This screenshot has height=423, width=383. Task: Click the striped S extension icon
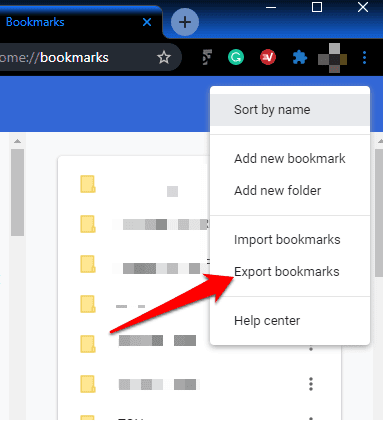click(207, 57)
